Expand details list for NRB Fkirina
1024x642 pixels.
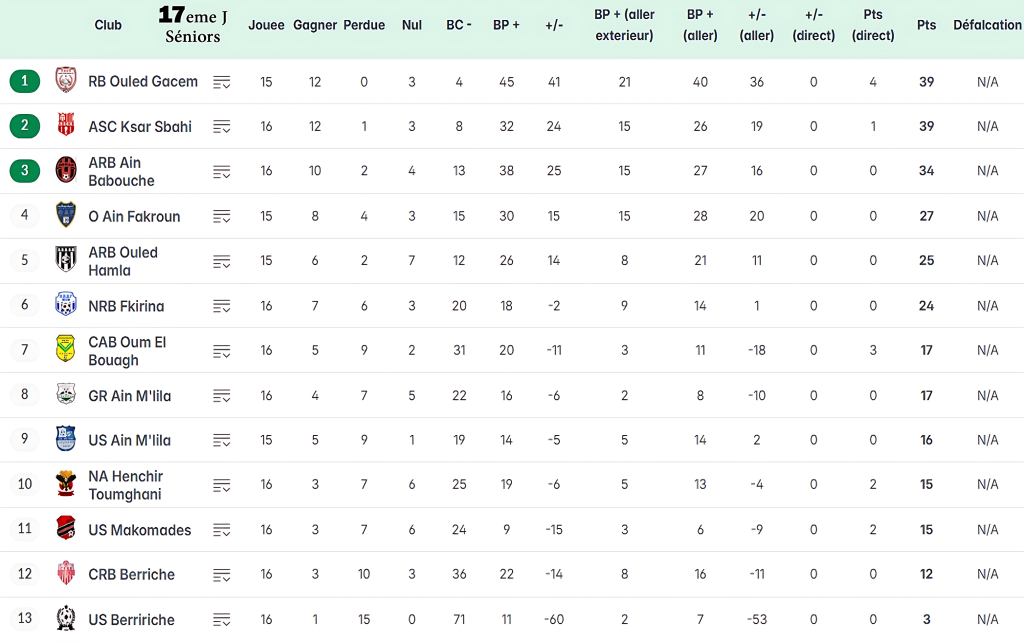[x=222, y=306]
